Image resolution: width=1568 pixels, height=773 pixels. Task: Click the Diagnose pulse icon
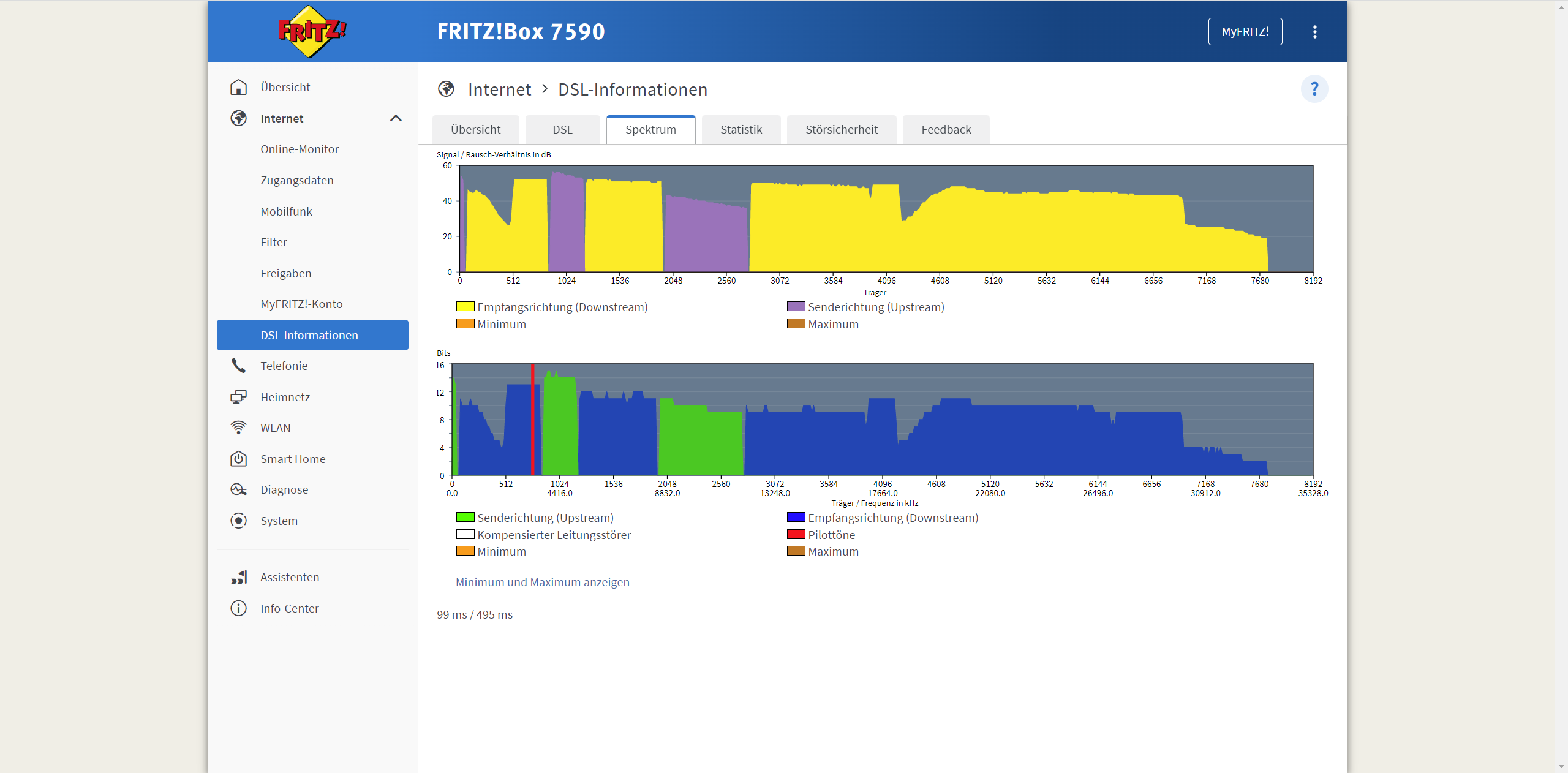238,489
